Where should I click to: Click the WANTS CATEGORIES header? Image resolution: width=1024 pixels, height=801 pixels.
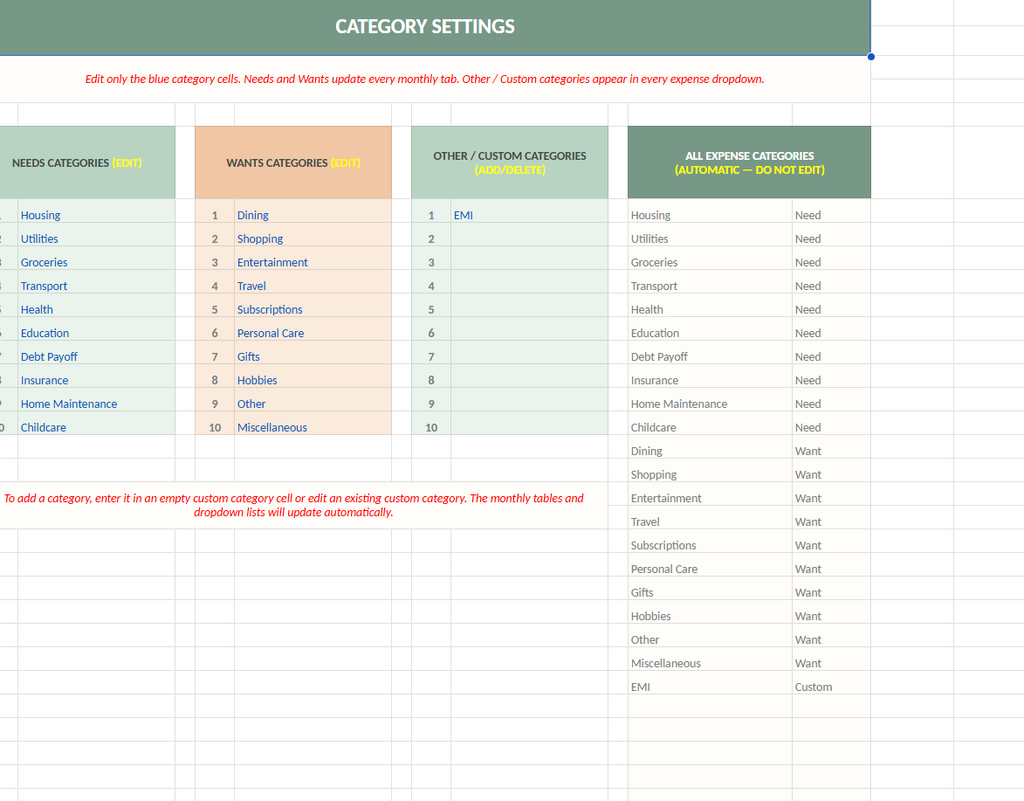[x=293, y=163]
